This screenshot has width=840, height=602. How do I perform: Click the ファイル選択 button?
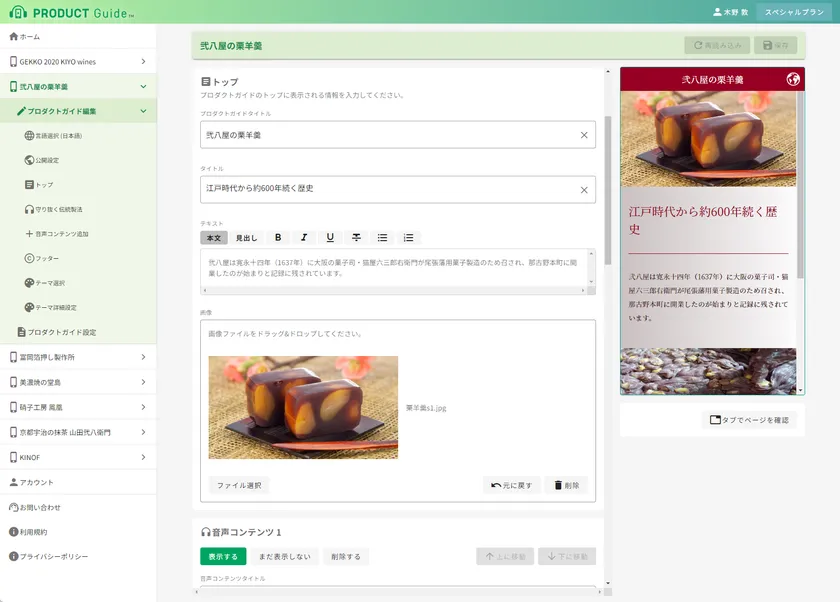point(239,485)
